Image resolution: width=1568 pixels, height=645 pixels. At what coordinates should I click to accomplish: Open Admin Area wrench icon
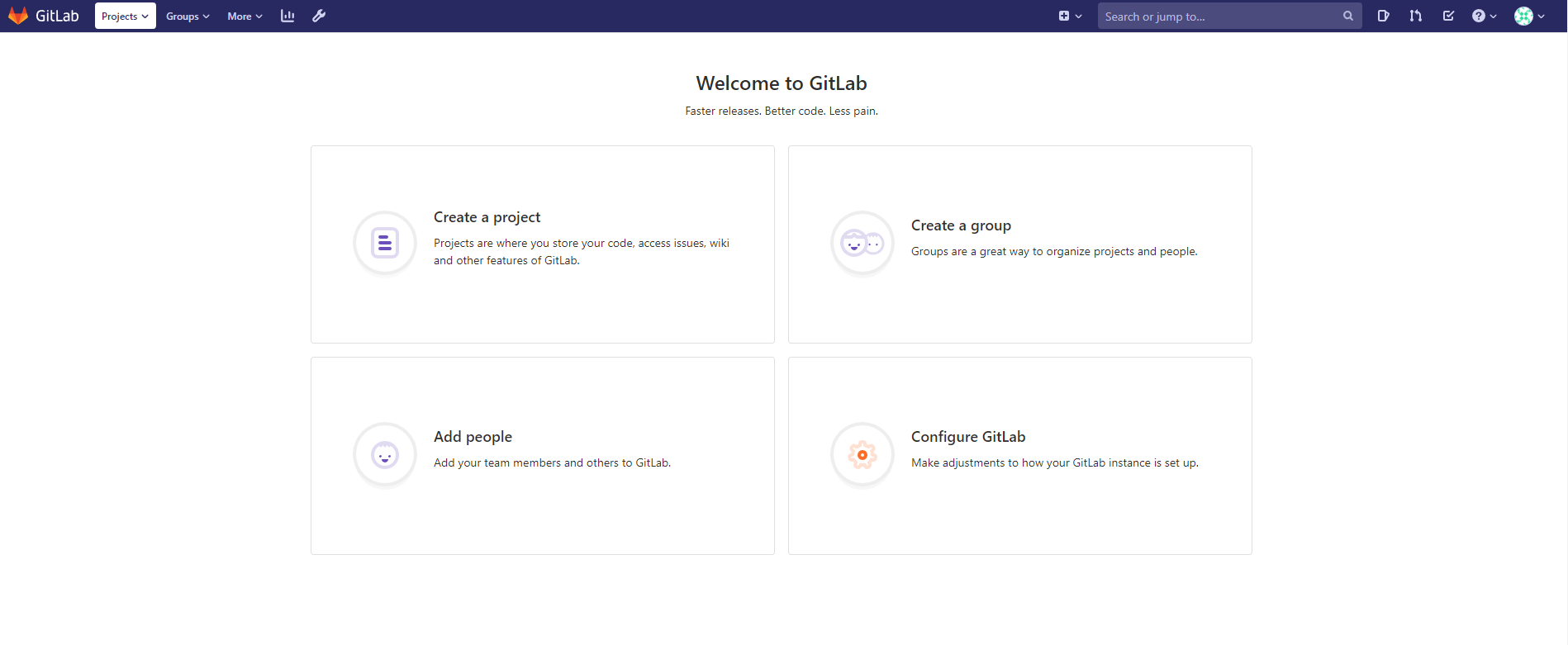pyautogui.click(x=319, y=16)
